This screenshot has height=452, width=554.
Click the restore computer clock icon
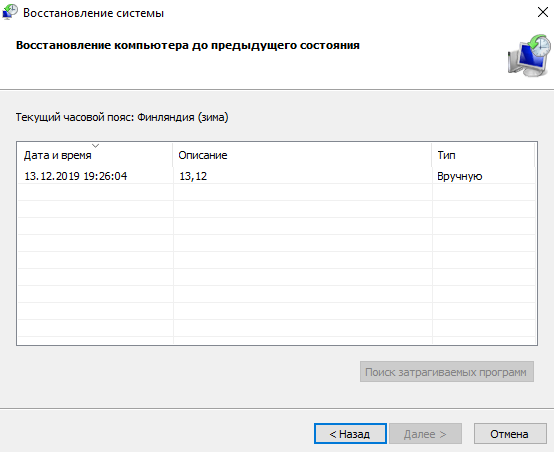[x=529, y=55]
